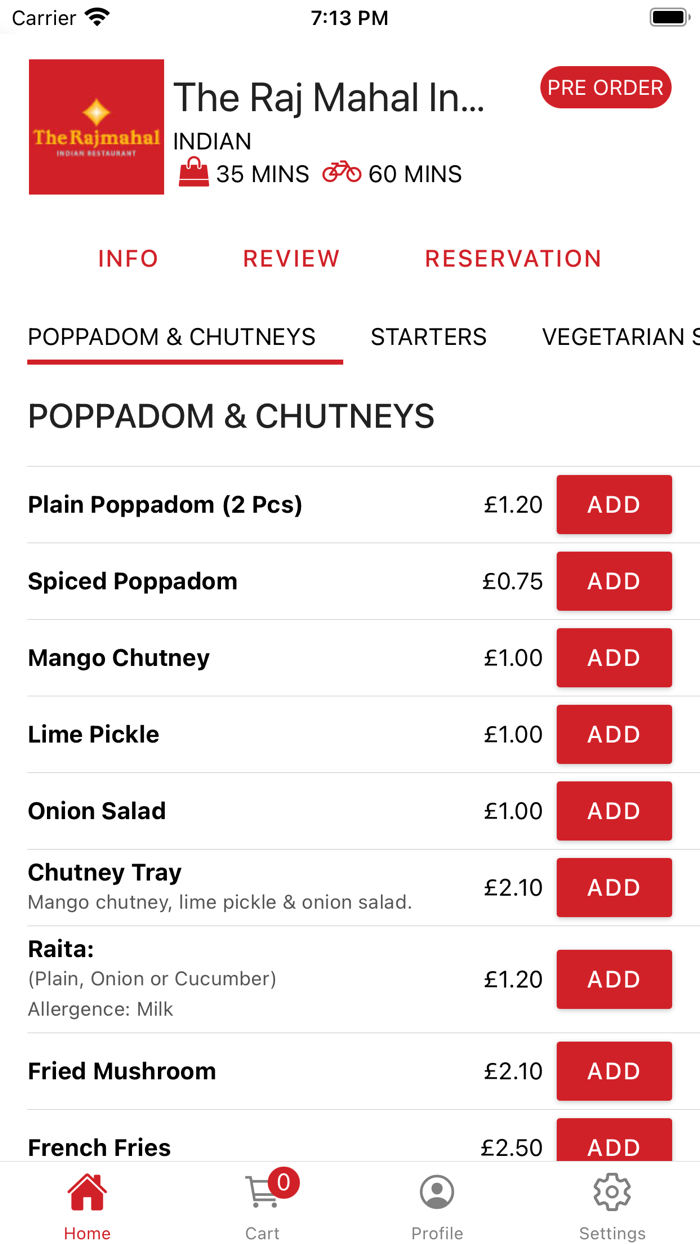
Task: Add Chutney Tray to the cart
Action: (x=614, y=888)
